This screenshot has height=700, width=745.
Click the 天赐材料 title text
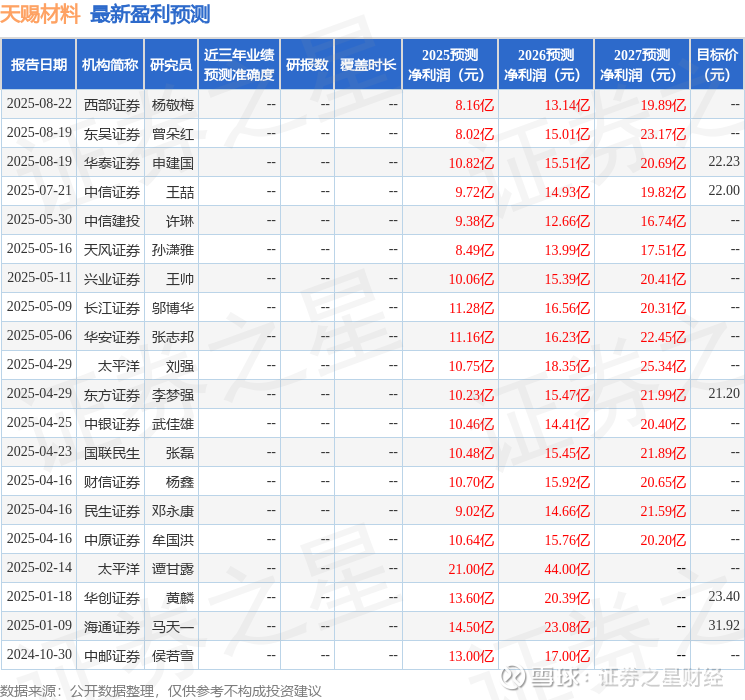coord(40,14)
